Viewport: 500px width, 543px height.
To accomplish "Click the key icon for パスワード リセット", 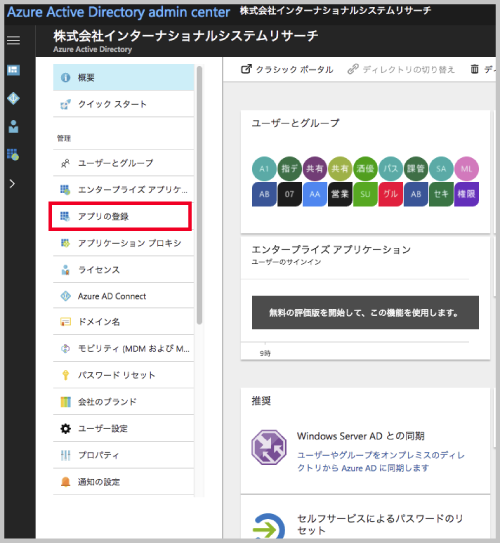I will pos(65,375).
